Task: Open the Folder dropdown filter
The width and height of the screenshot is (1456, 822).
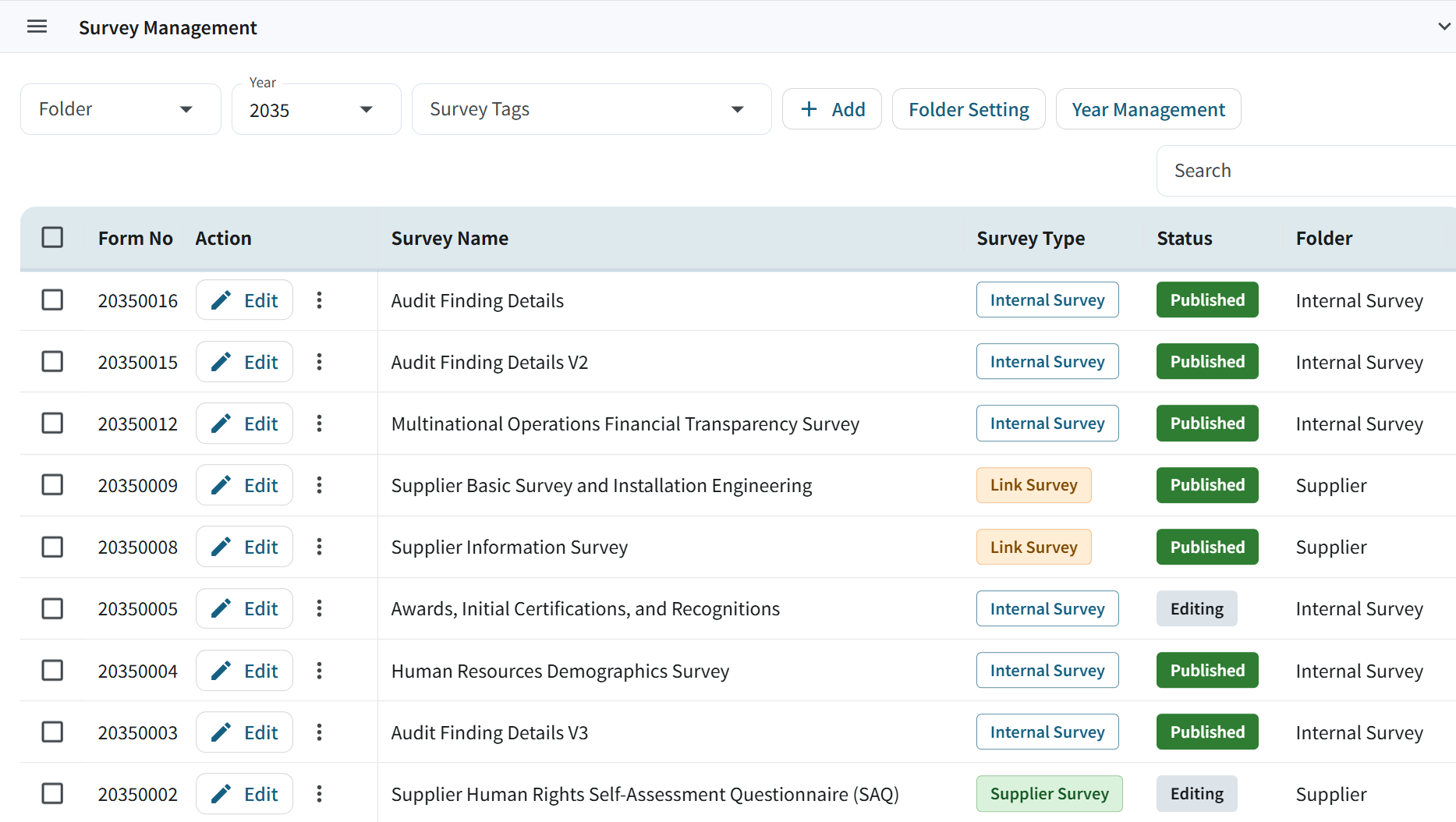Action: click(121, 109)
